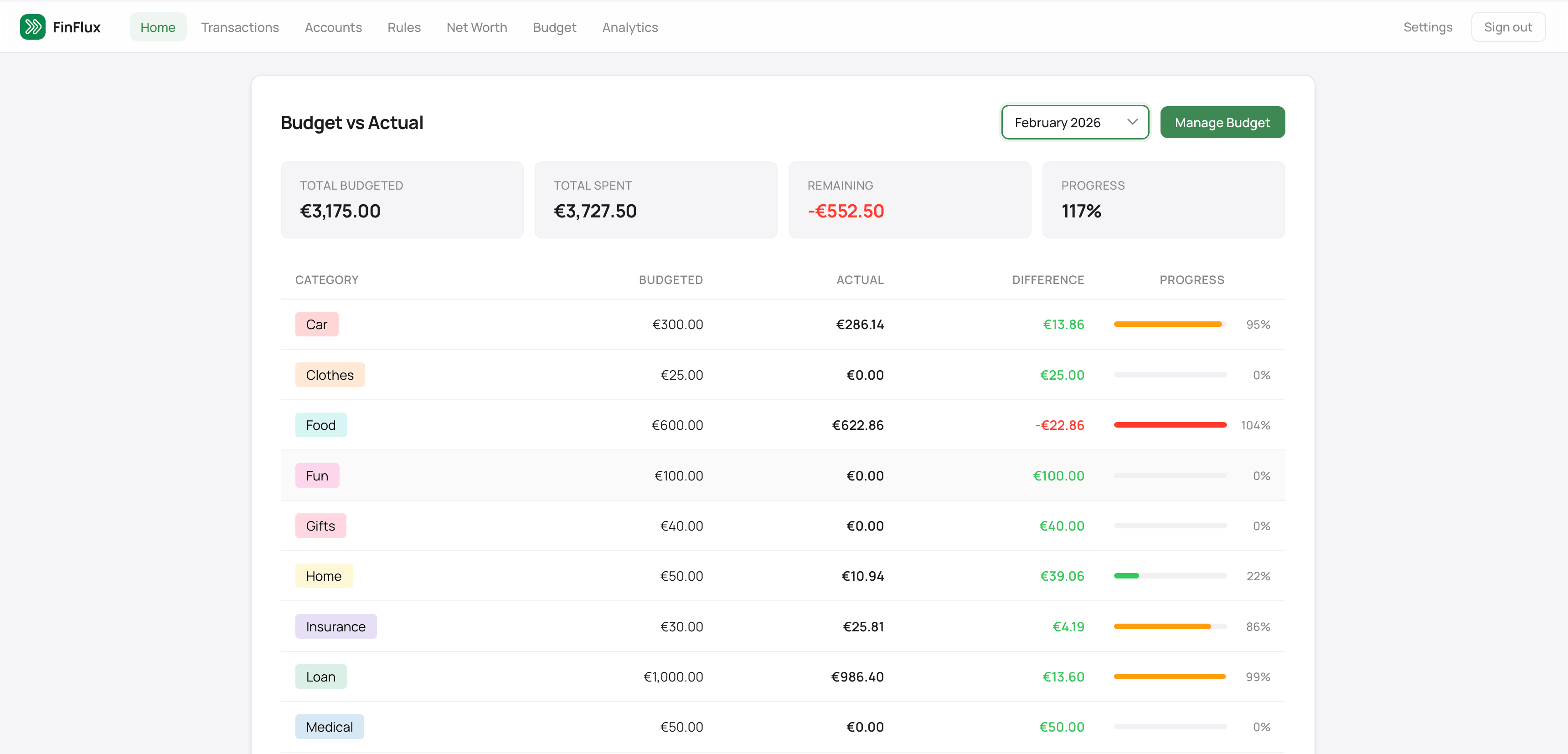This screenshot has height=754, width=1568.
Task: Click the Food overspend progress bar
Action: [1169, 425]
